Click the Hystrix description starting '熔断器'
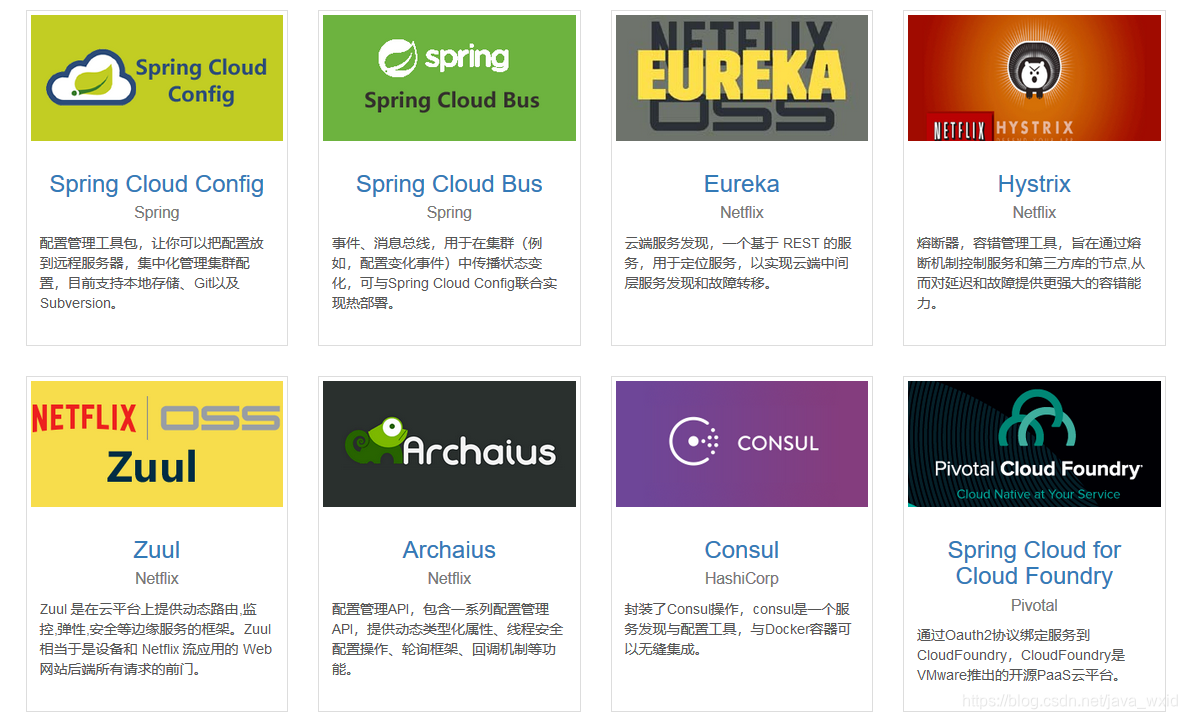The height and width of the screenshot is (719, 1187). tap(1030, 273)
